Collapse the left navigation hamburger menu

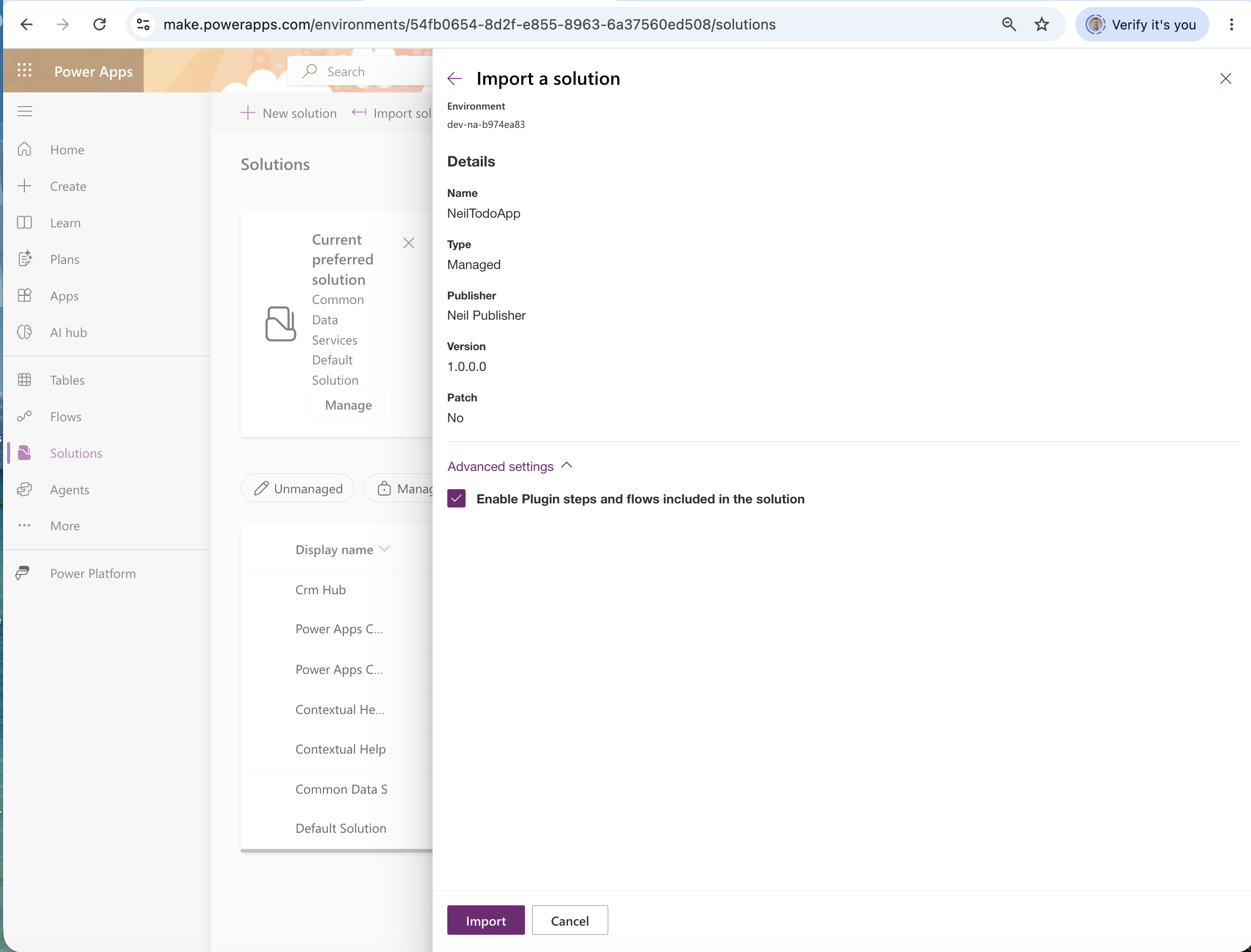coord(24,111)
